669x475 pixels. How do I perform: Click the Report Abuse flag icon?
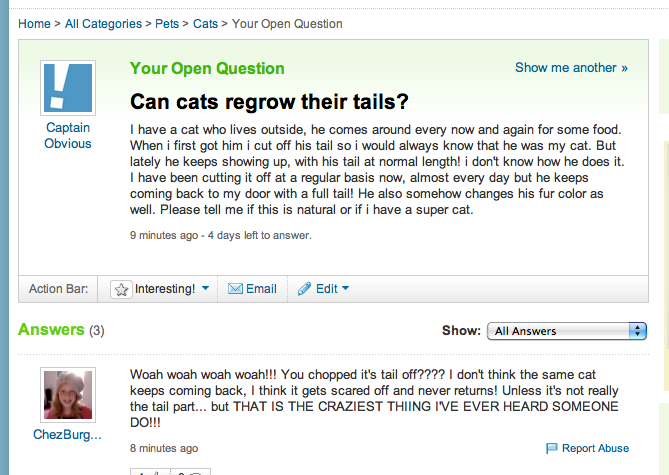click(552, 448)
